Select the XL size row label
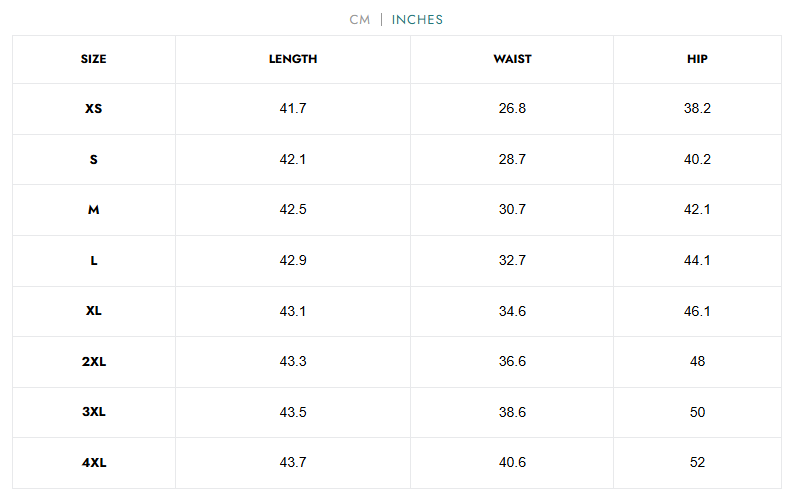 [x=94, y=311]
